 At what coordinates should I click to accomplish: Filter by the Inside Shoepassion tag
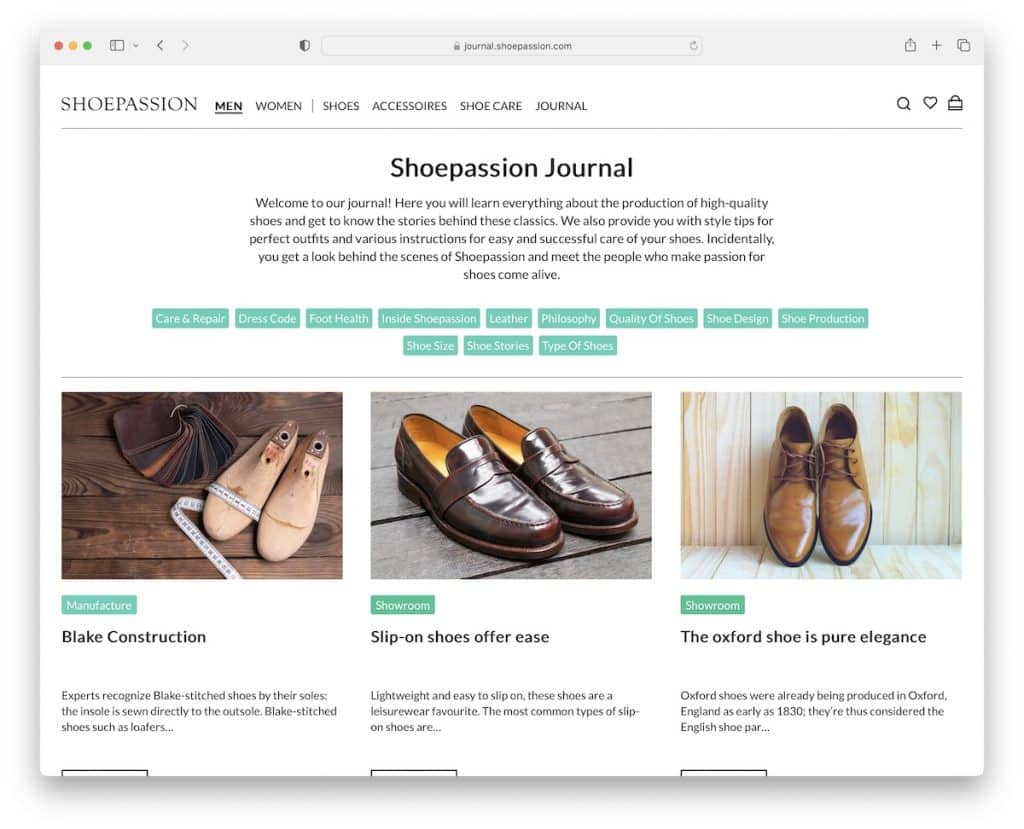point(429,319)
